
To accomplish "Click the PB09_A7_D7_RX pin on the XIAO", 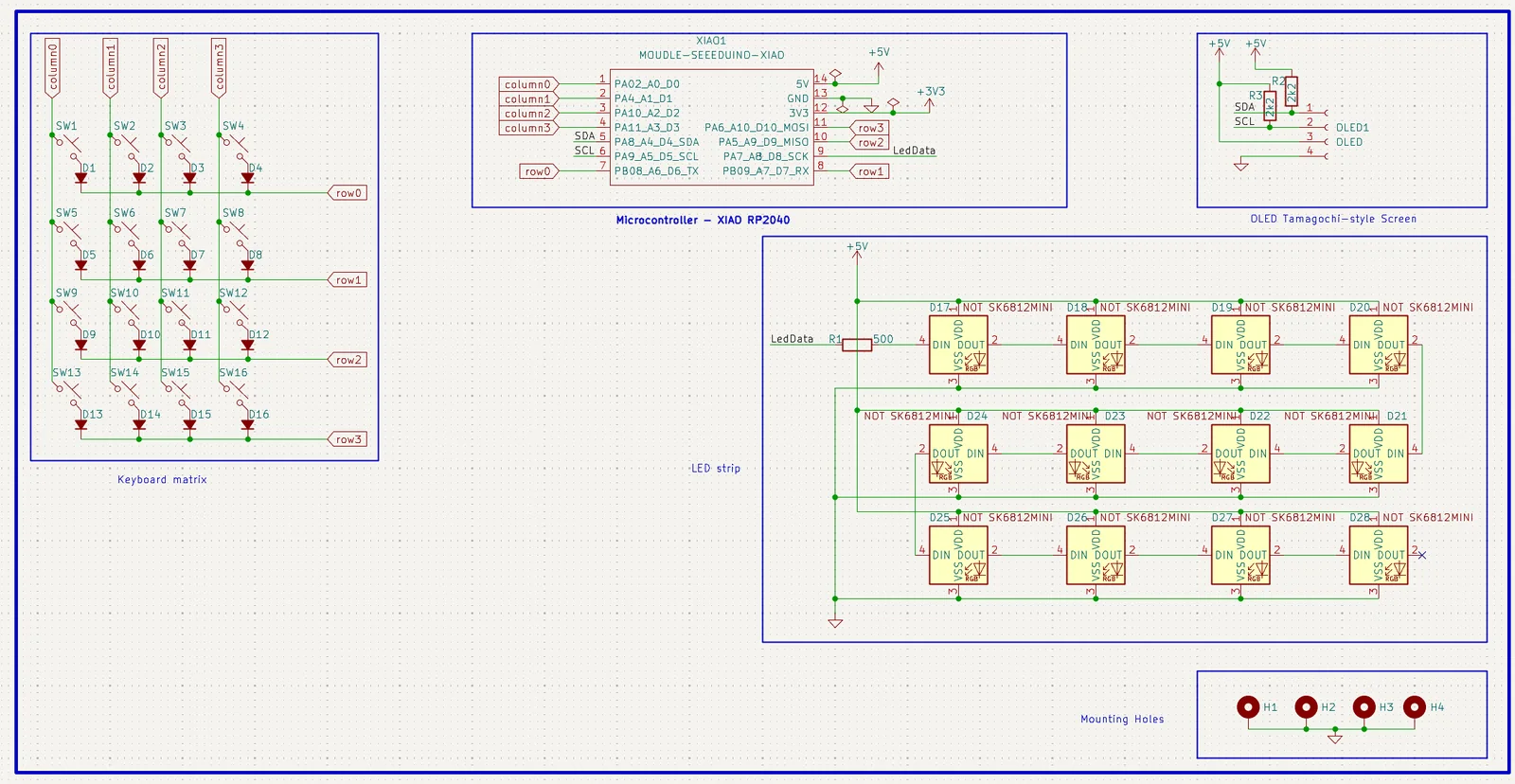I will 766,171.
